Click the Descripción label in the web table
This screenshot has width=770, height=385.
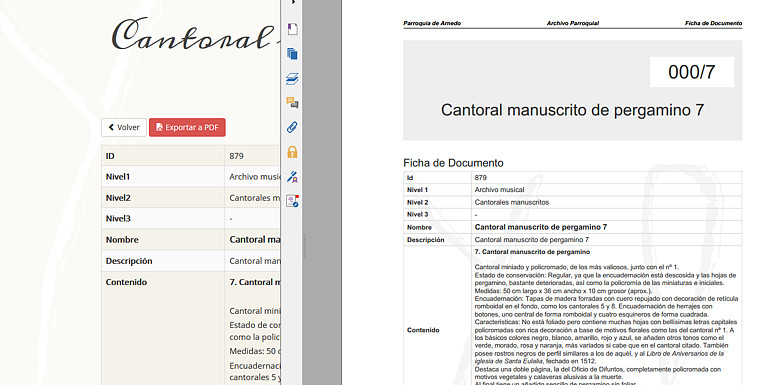point(129,261)
